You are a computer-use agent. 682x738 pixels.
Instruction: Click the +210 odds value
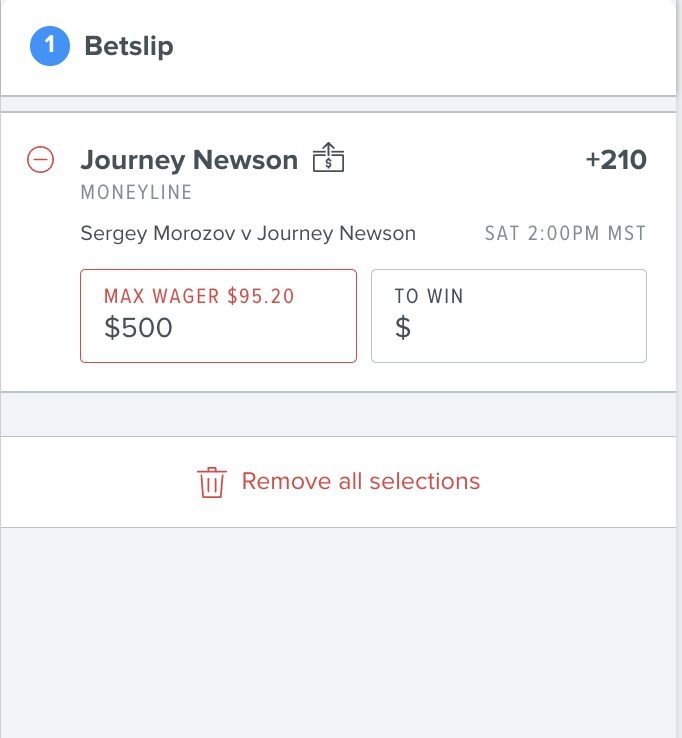point(616,160)
